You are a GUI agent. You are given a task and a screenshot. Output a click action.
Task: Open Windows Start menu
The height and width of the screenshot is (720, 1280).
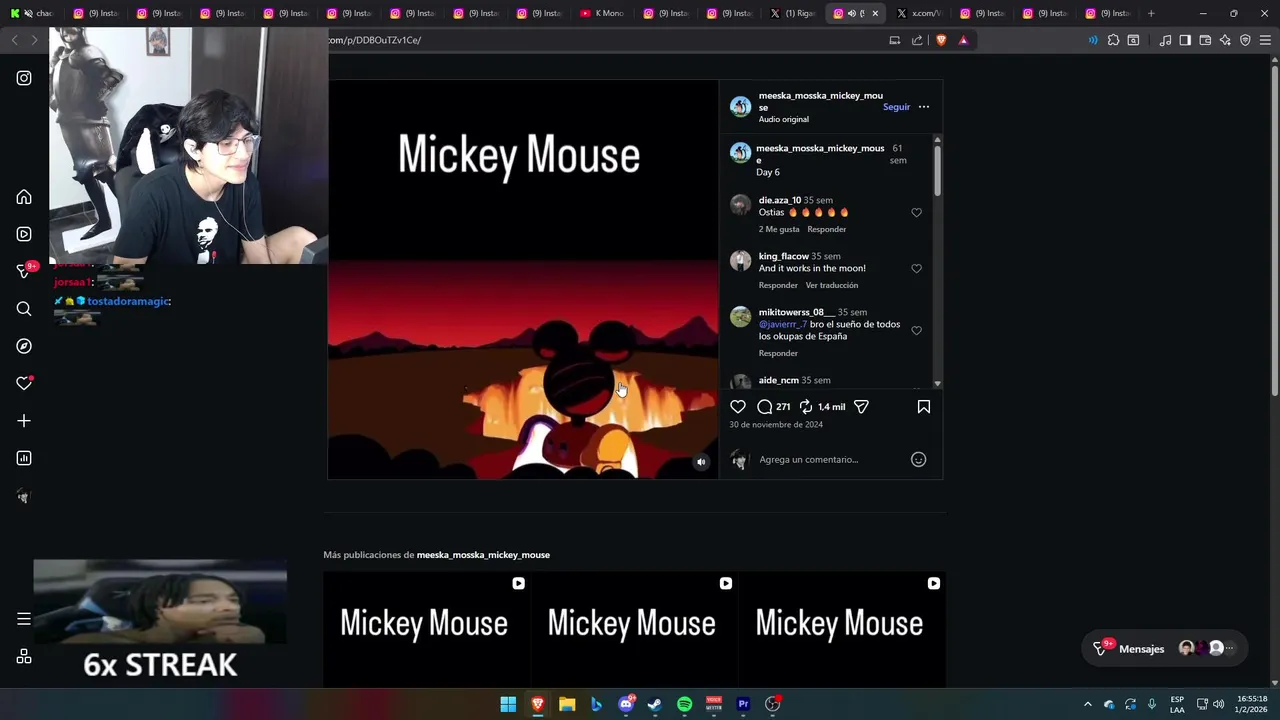pyautogui.click(x=508, y=704)
